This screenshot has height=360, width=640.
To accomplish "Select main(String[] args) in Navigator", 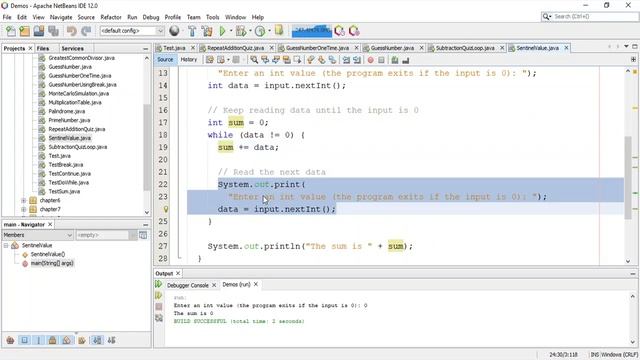I will [x=52, y=263].
